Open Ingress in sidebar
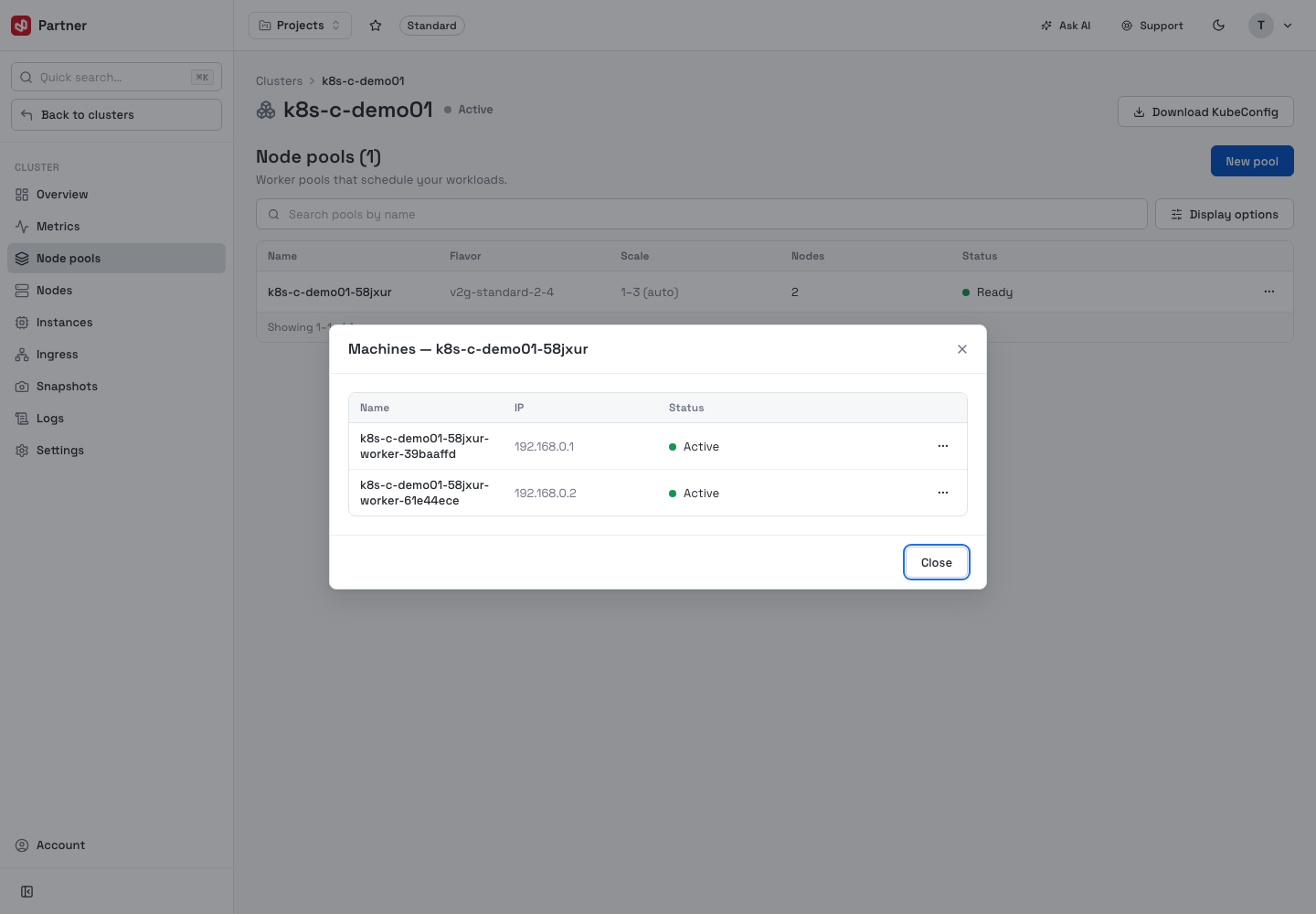The image size is (1316, 914). (x=116, y=355)
